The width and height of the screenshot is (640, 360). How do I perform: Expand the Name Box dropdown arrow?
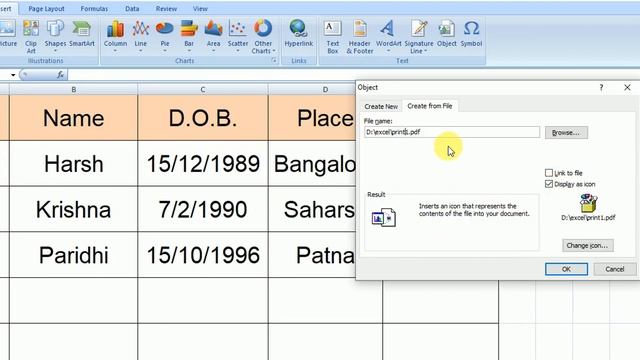(x=13, y=75)
